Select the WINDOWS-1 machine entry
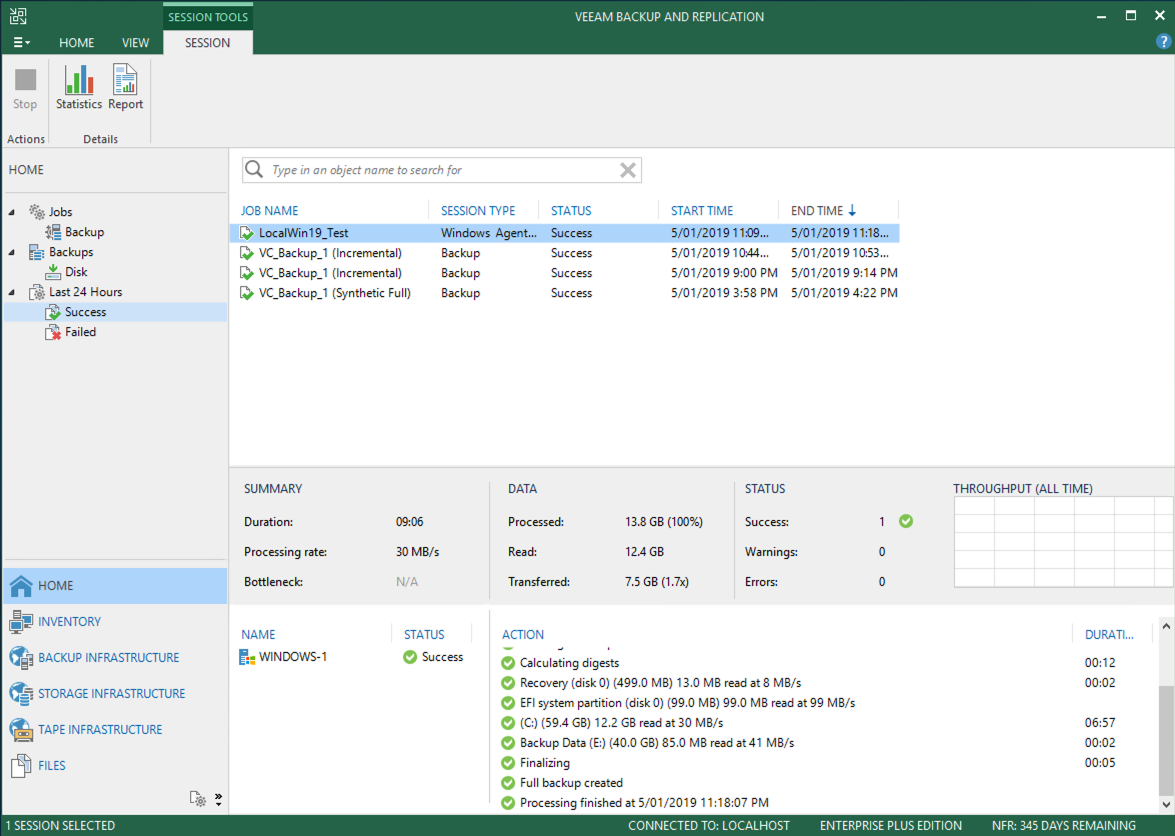Image resolution: width=1175 pixels, height=836 pixels. point(283,657)
